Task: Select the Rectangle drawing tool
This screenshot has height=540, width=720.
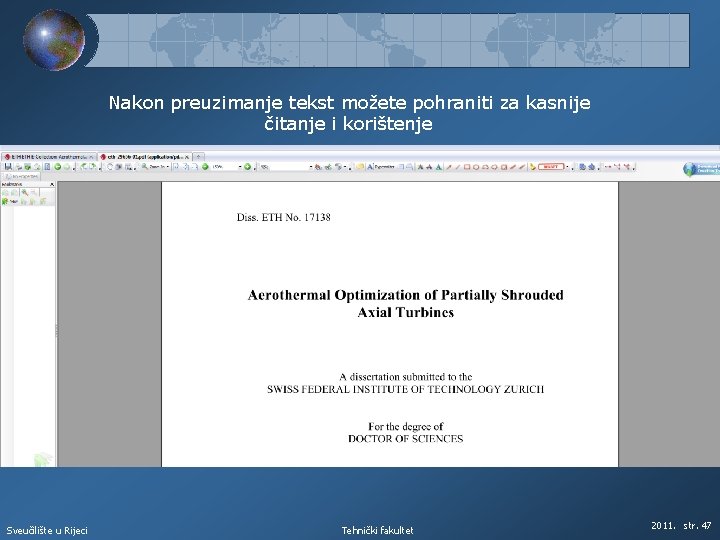Action: pyautogui.click(x=467, y=167)
